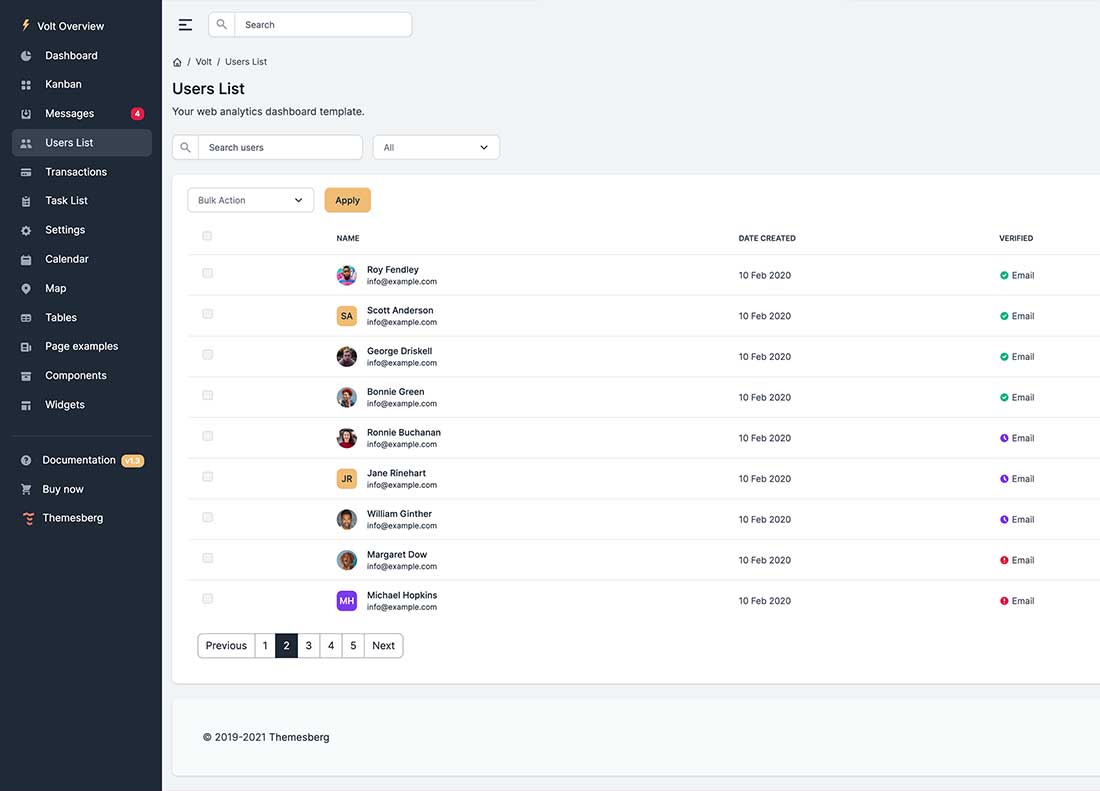Select the Kanban board icon
The width and height of the screenshot is (1100, 791).
[x=25, y=84]
